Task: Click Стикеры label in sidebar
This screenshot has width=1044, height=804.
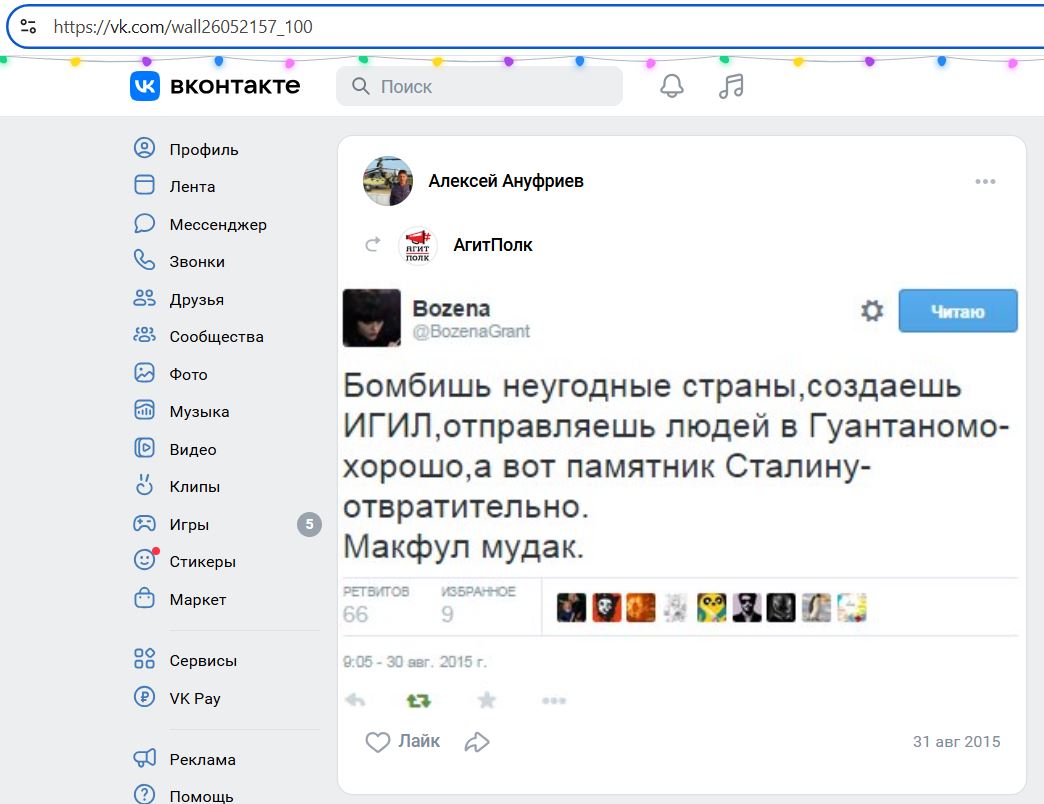Action: pyautogui.click(x=202, y=562)
